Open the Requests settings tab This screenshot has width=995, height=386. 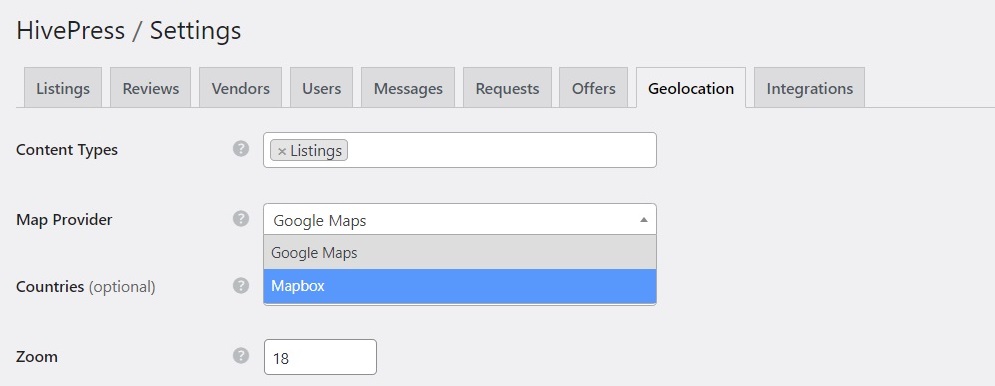pos(507,88)
